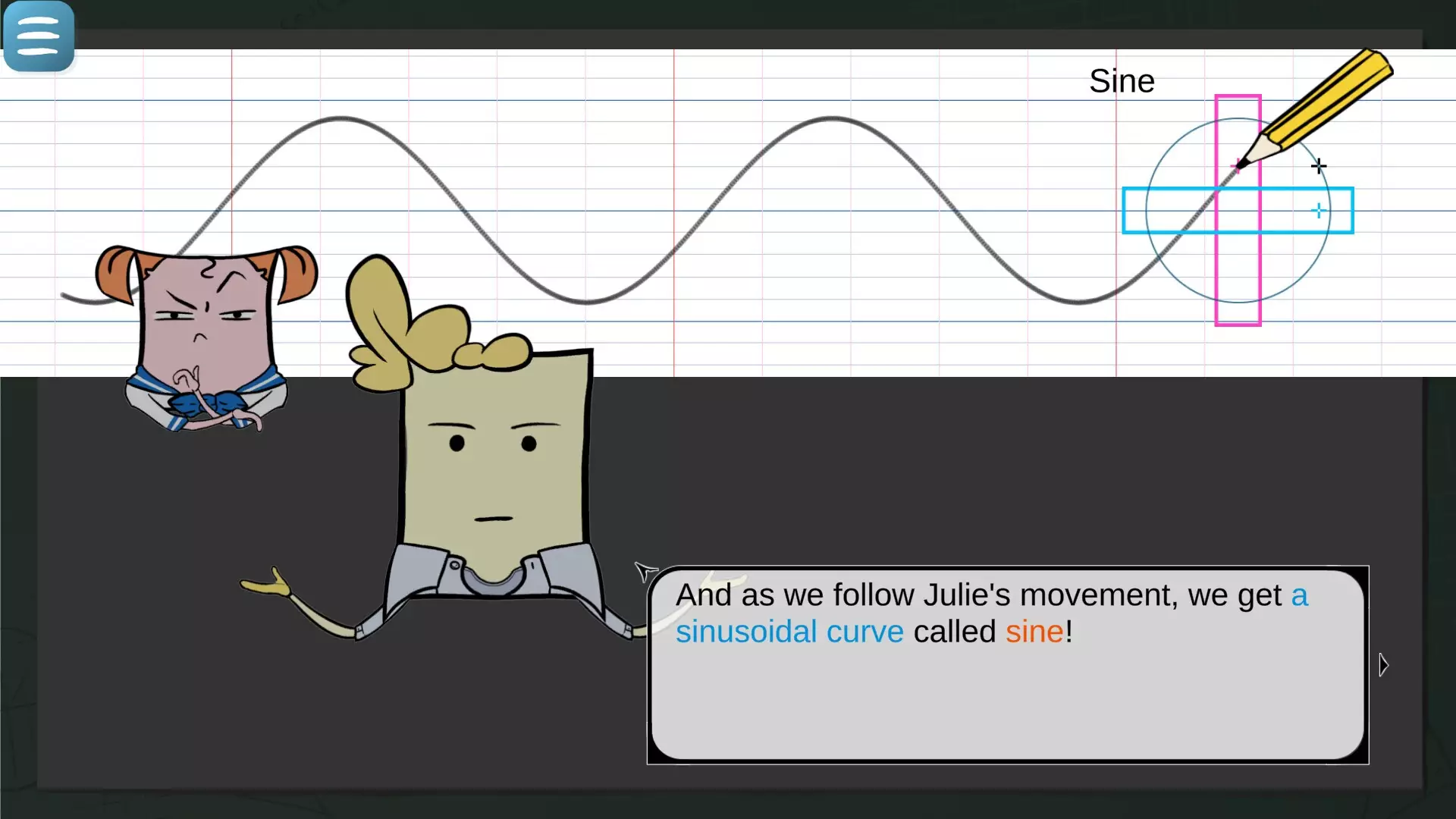This screenshot has height=819, width=1456.
Task: Click the blue 'sinusoidal curve' highlighted text
Action: tap(789, 632)
